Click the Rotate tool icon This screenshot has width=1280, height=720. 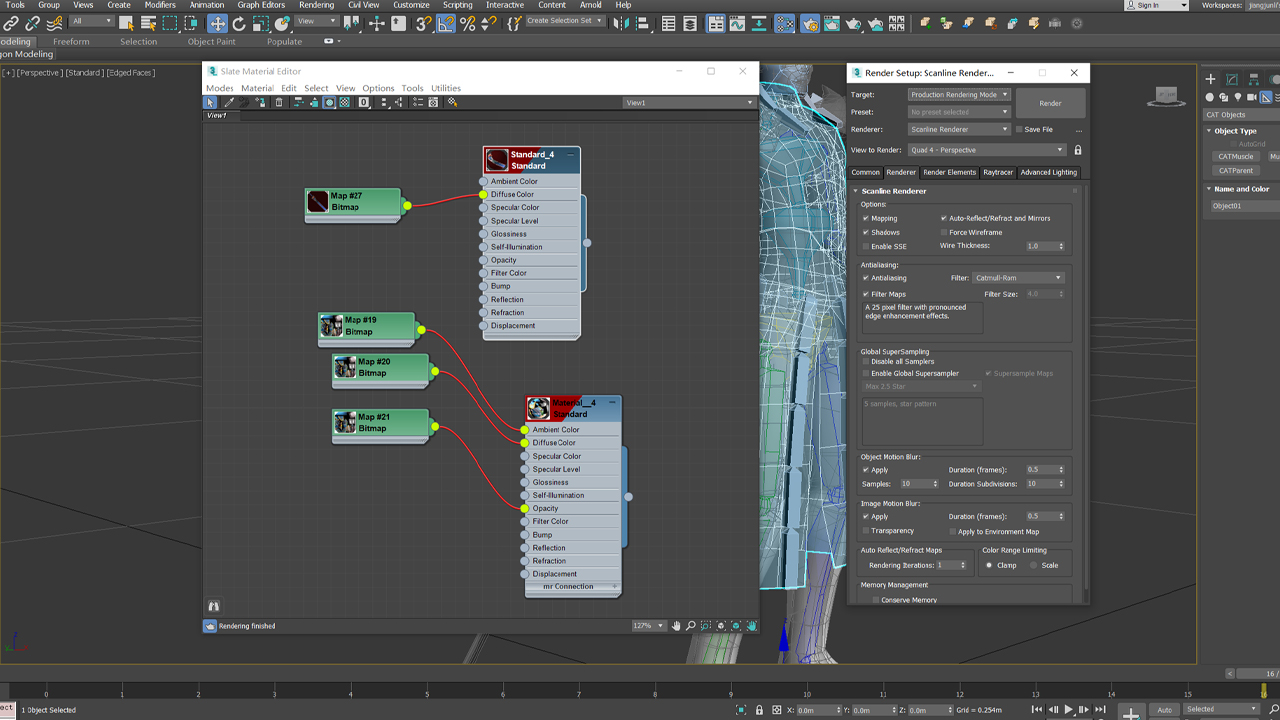(x=239, y=23)
